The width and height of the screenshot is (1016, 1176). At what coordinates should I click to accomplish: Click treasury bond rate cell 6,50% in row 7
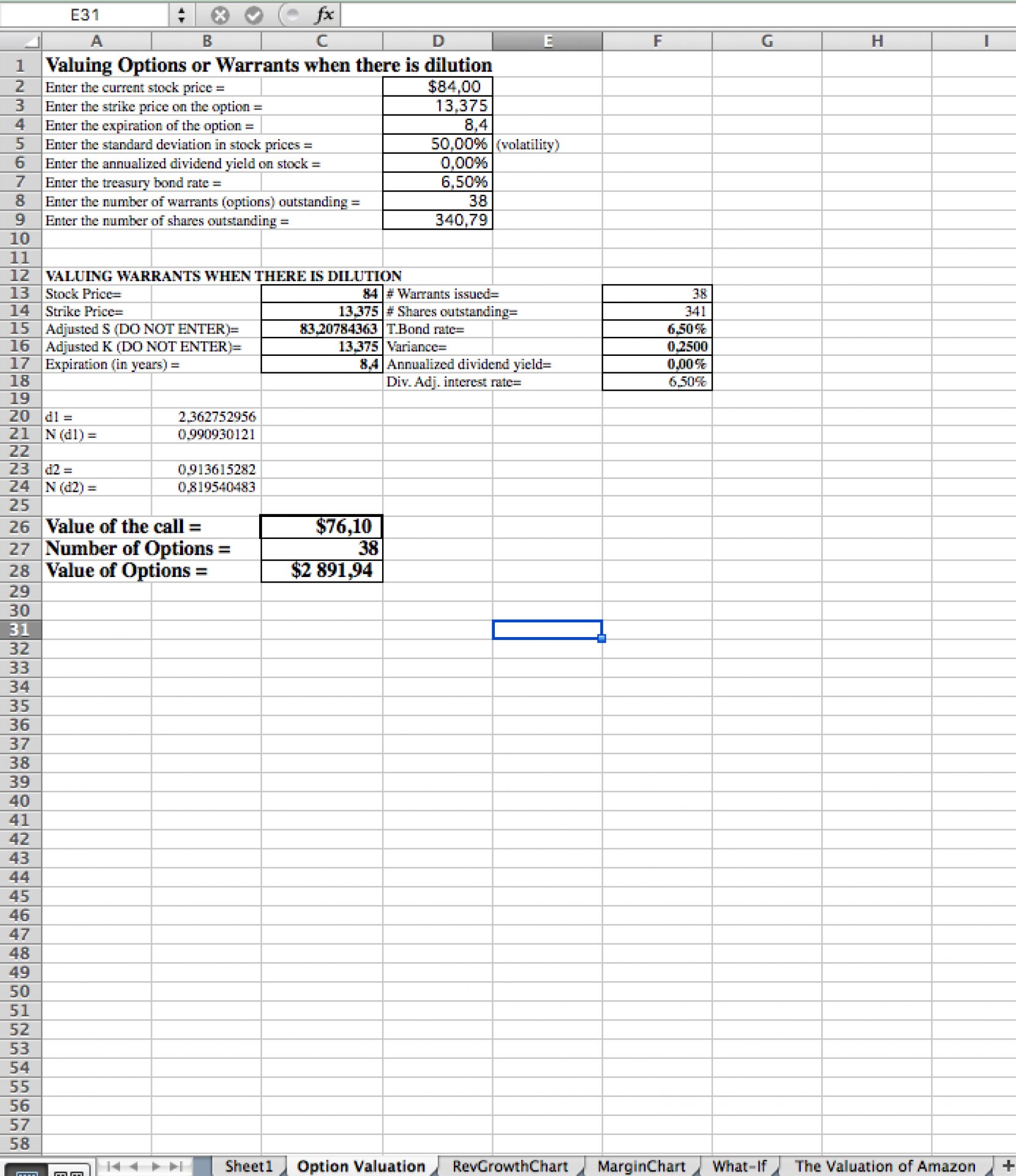pyautogui.click(x=437, y=181)
